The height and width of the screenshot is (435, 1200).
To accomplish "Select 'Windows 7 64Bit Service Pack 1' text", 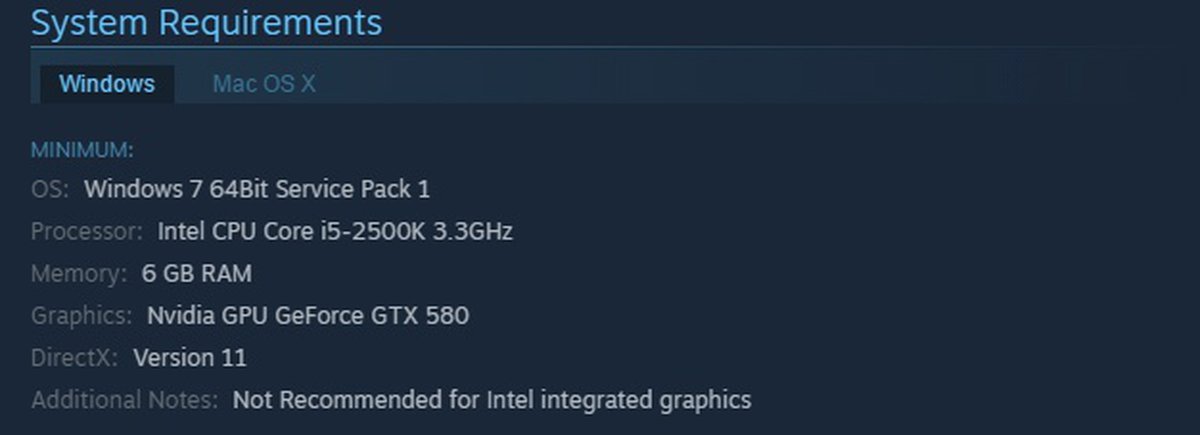I will click(x=257, y=188).
